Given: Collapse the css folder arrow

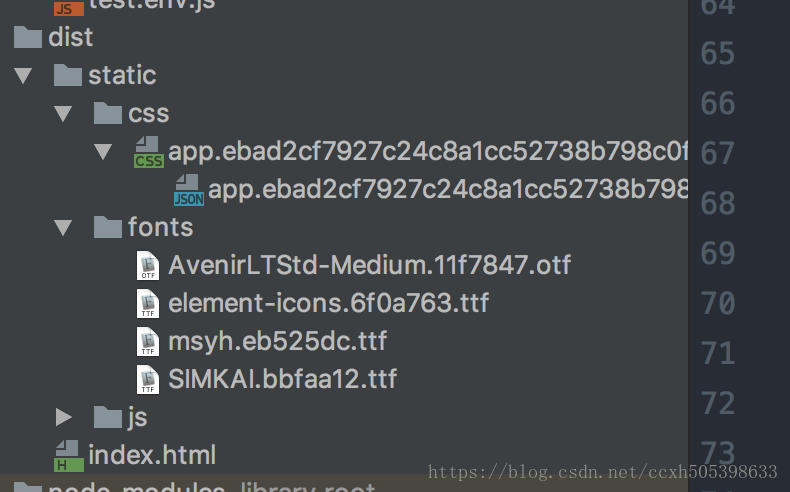Looking at the screenshot, I should point(64,114).
